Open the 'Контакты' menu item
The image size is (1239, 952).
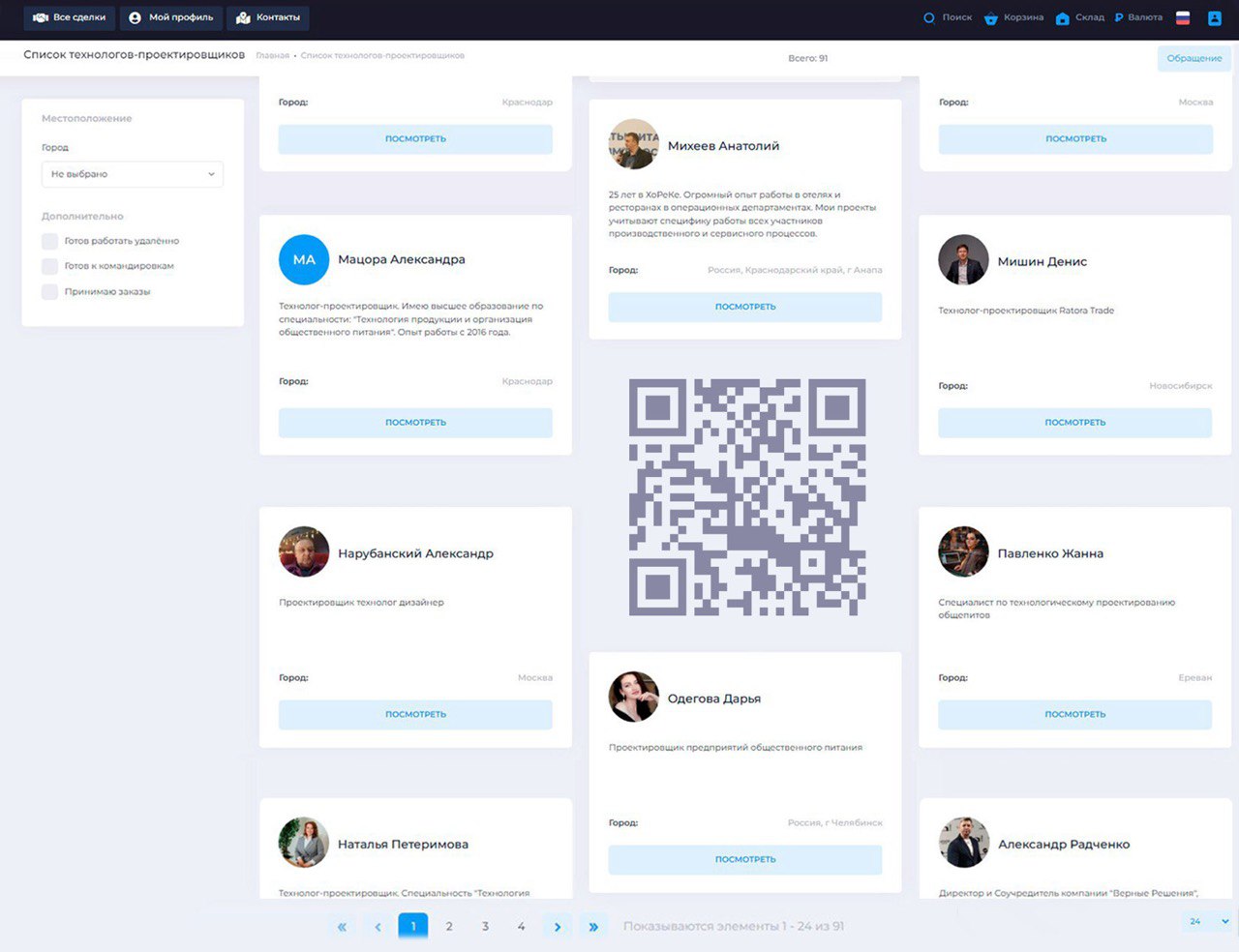(x=268, y=17)
